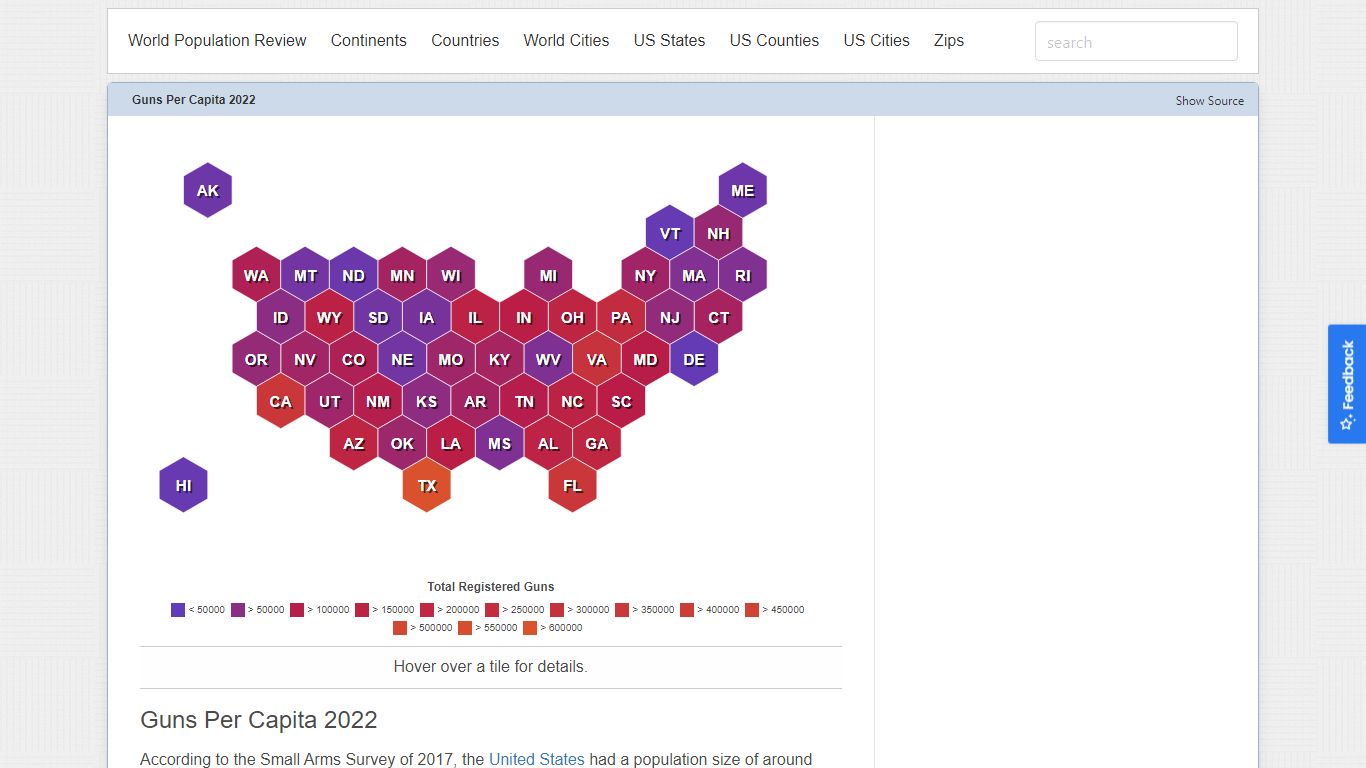The width and height of the screenshot is (1366, 768).
Task: Click the CO hexagon tile
Action: 354,359
